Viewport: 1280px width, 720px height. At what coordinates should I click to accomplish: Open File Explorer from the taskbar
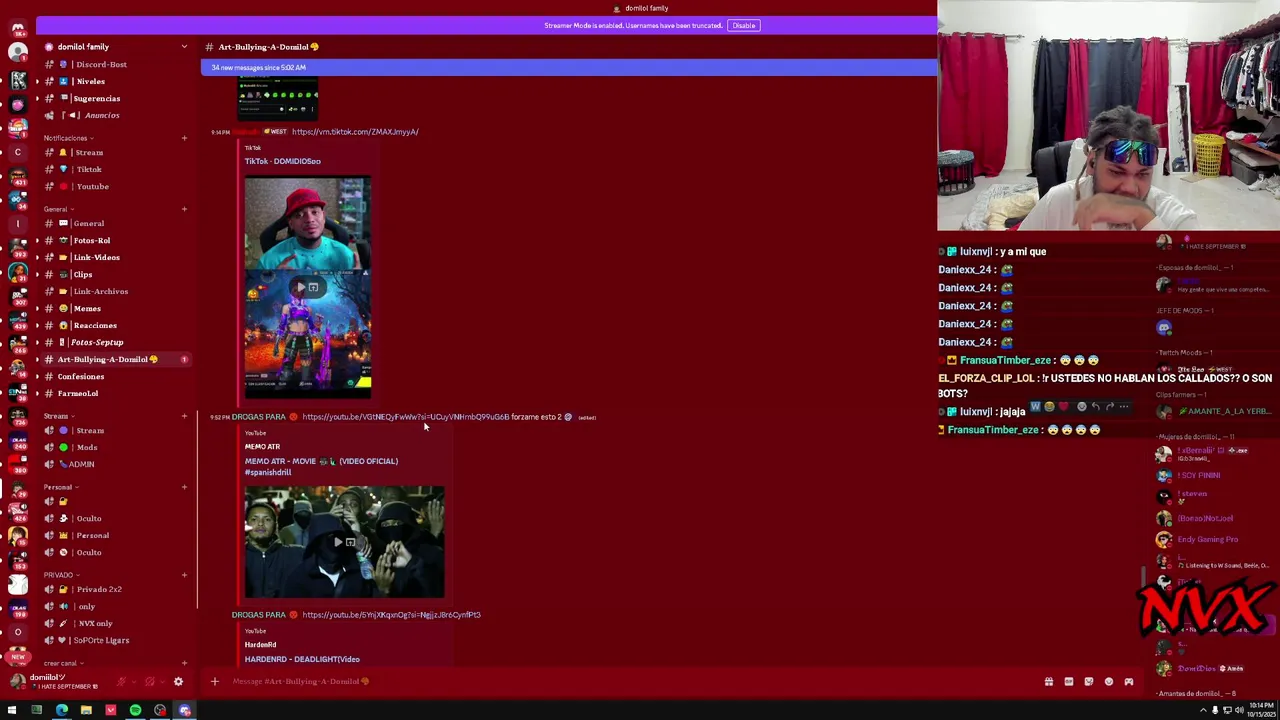(x=86, y=710)
